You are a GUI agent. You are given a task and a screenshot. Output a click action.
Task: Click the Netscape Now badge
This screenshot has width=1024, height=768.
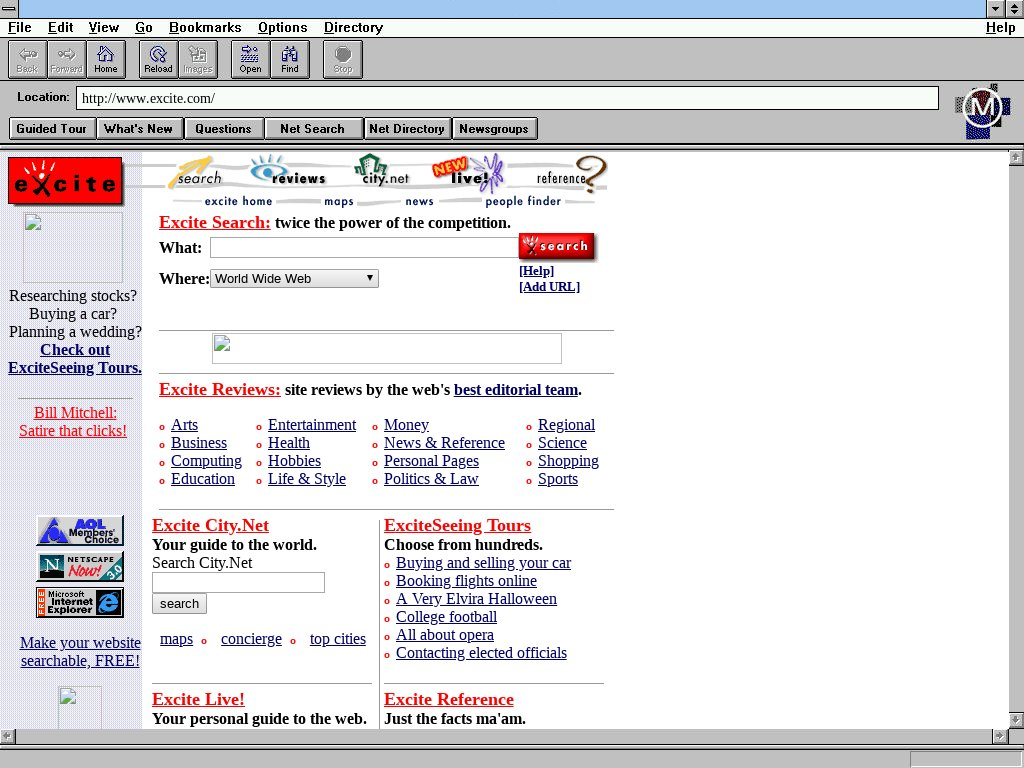(80, 567)
